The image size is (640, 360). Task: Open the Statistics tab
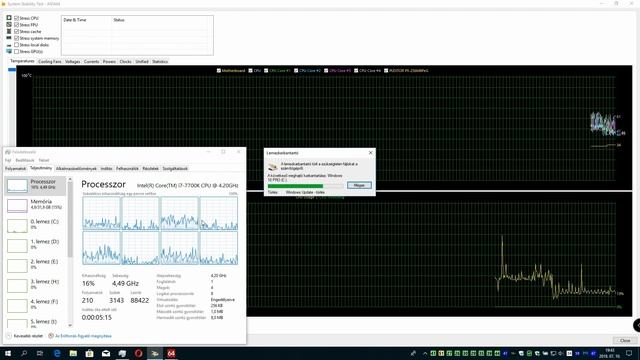[x=160, y=62]
